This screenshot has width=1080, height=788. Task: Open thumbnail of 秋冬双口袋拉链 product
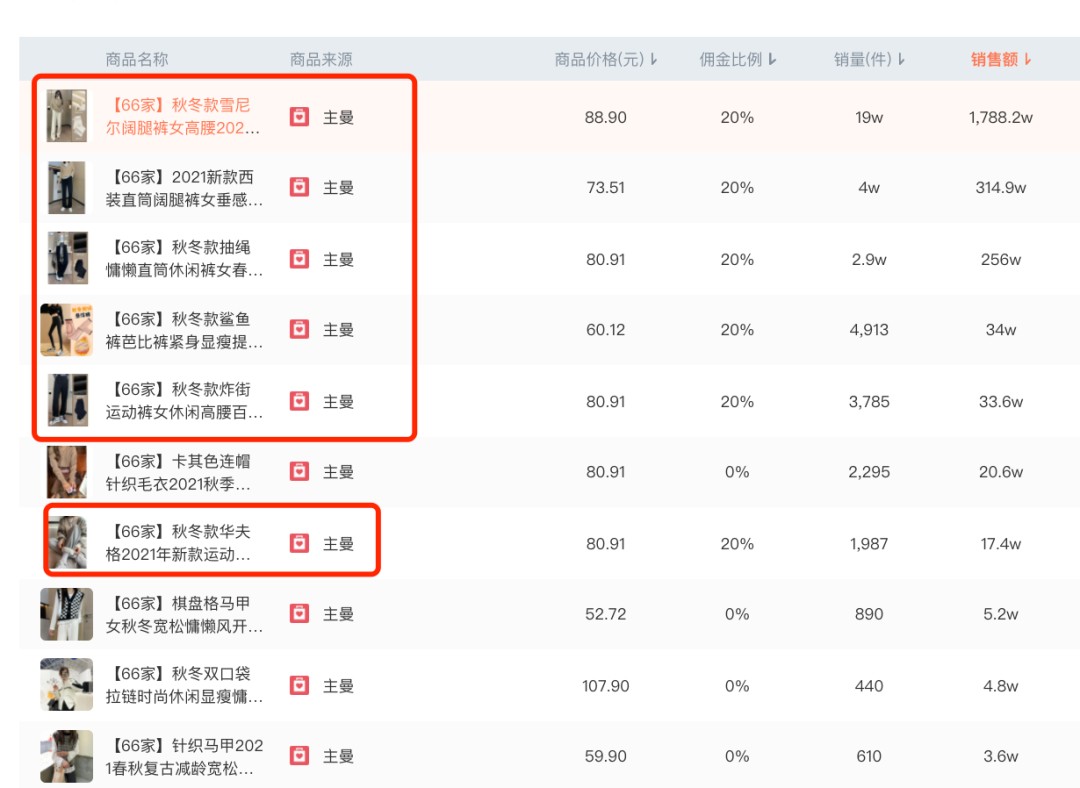pos(67,685)
